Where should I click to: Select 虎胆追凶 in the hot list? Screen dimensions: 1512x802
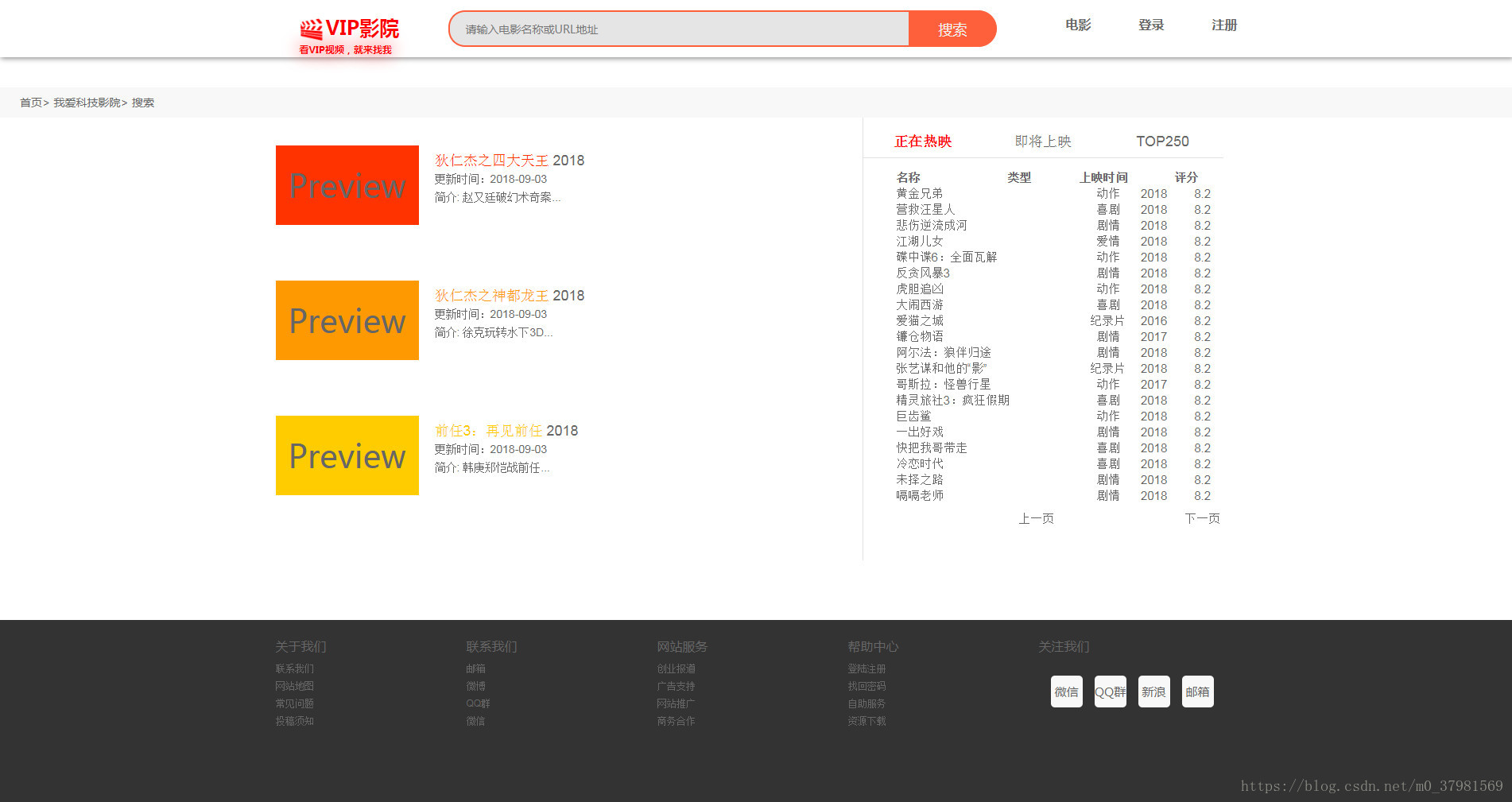click(x=920, y=289)
